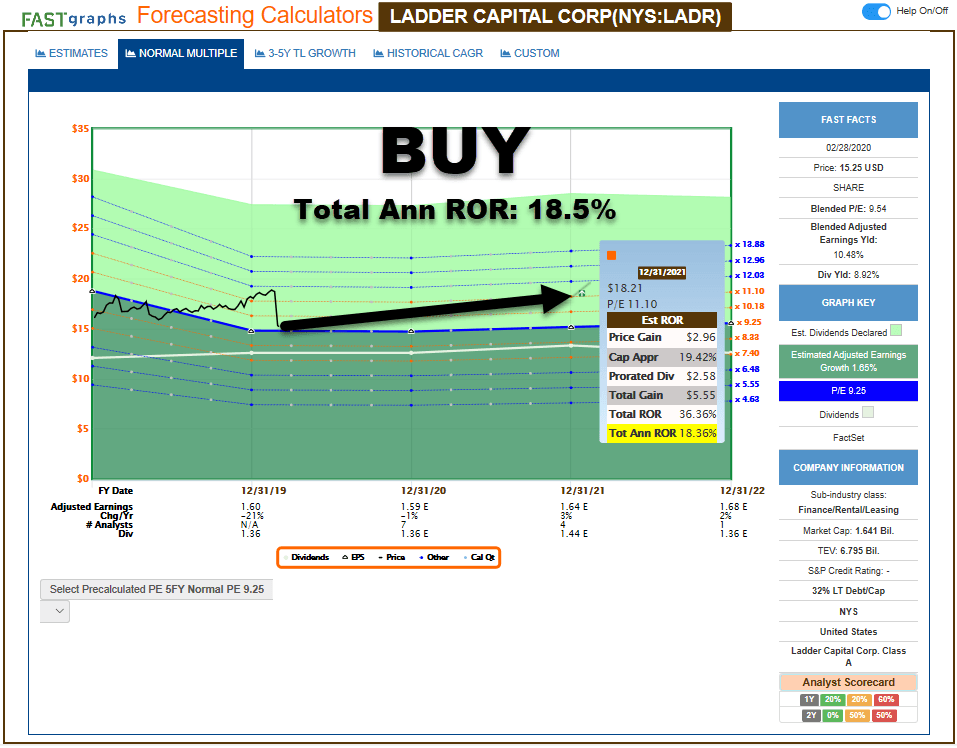The width and height of the screenshot is (957, 748).
Task: Click the Company Information header
Action: 848,467
